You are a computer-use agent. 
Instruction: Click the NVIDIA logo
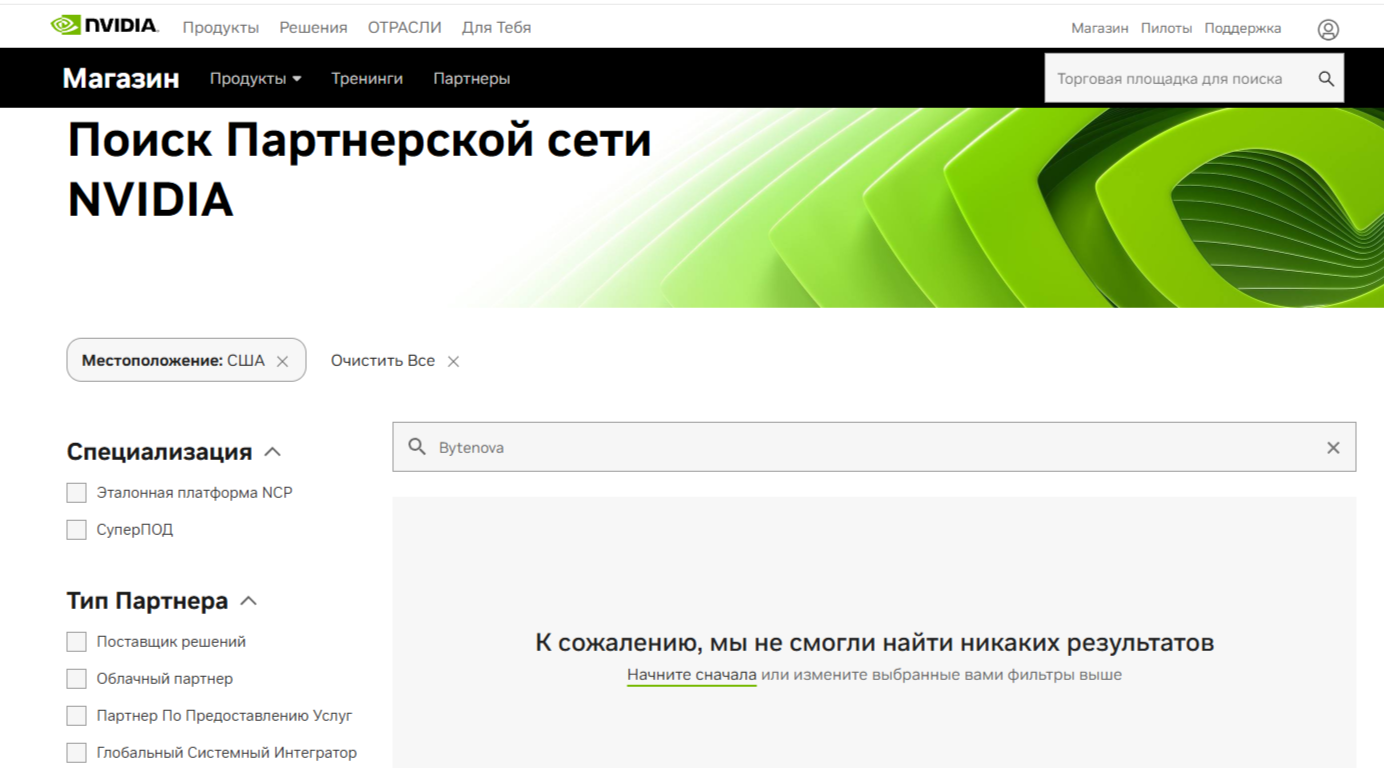[x=104, y=25]
